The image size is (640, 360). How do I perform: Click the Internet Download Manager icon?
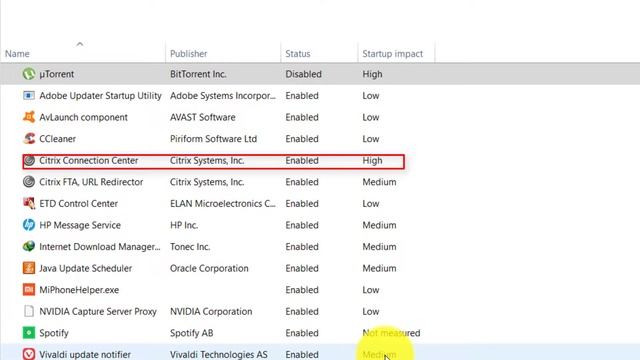point(29,247)
